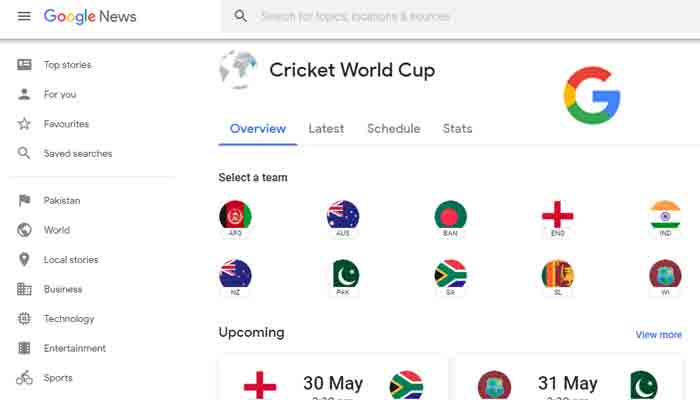Go to the Favourites section
The image size is (700, 400).
click(x=66, y=124)
